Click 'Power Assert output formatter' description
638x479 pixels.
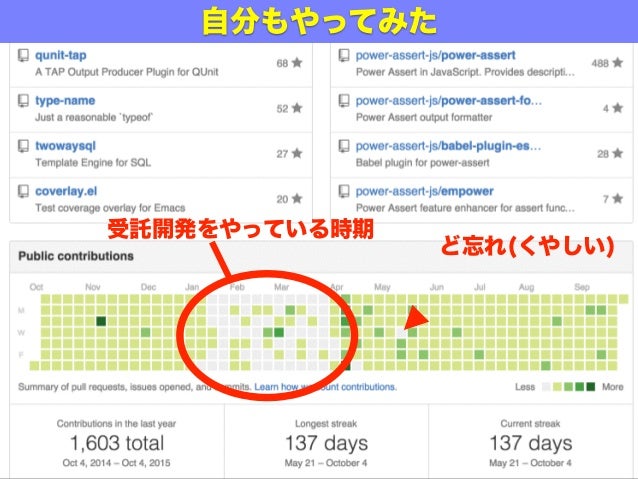(424, 117)
